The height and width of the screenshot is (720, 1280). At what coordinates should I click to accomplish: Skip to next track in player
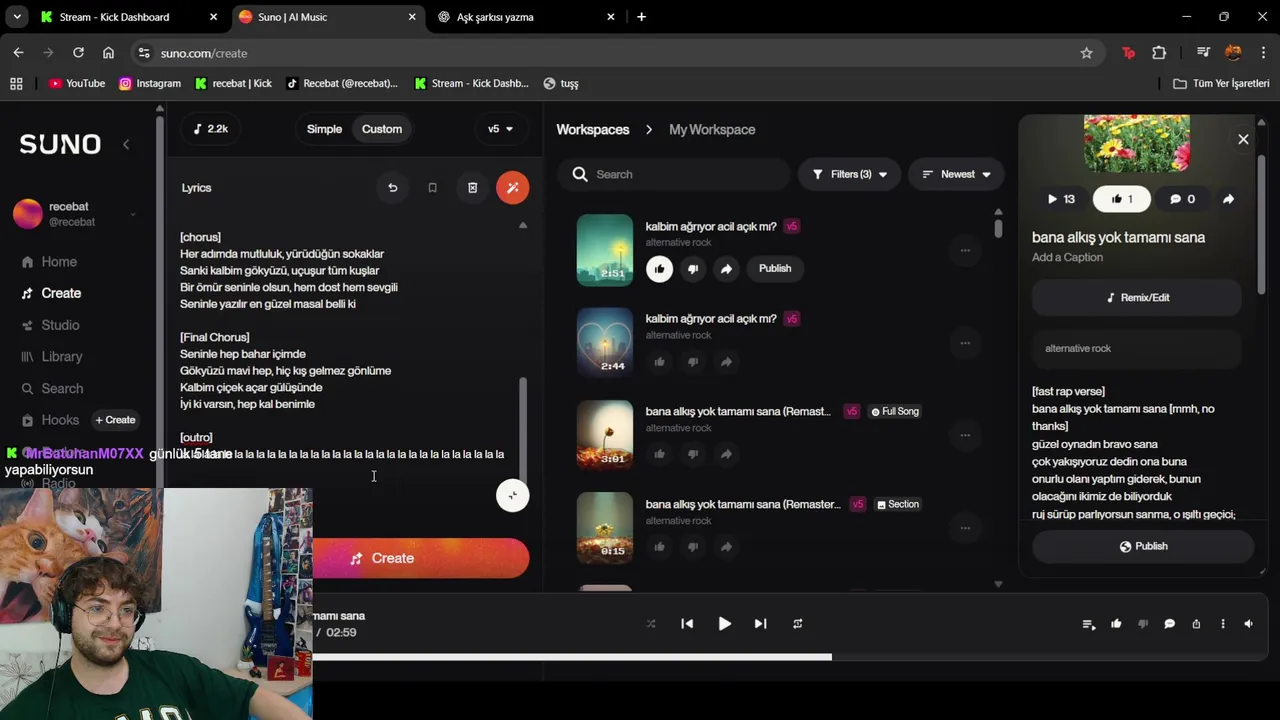pyautogui.click(x=760, y=624)
